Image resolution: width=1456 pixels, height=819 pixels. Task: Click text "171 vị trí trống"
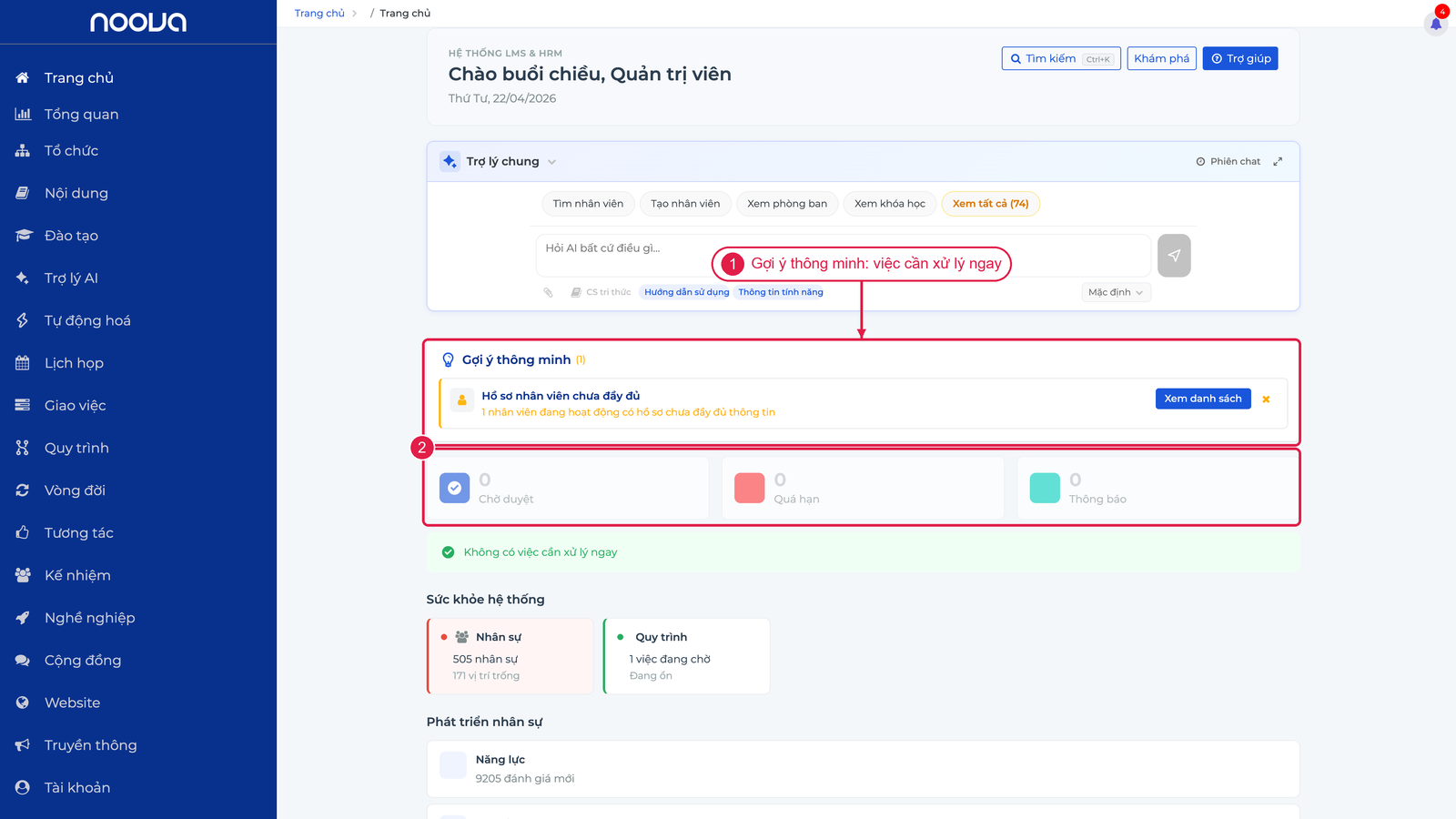(x=486, y=676)
